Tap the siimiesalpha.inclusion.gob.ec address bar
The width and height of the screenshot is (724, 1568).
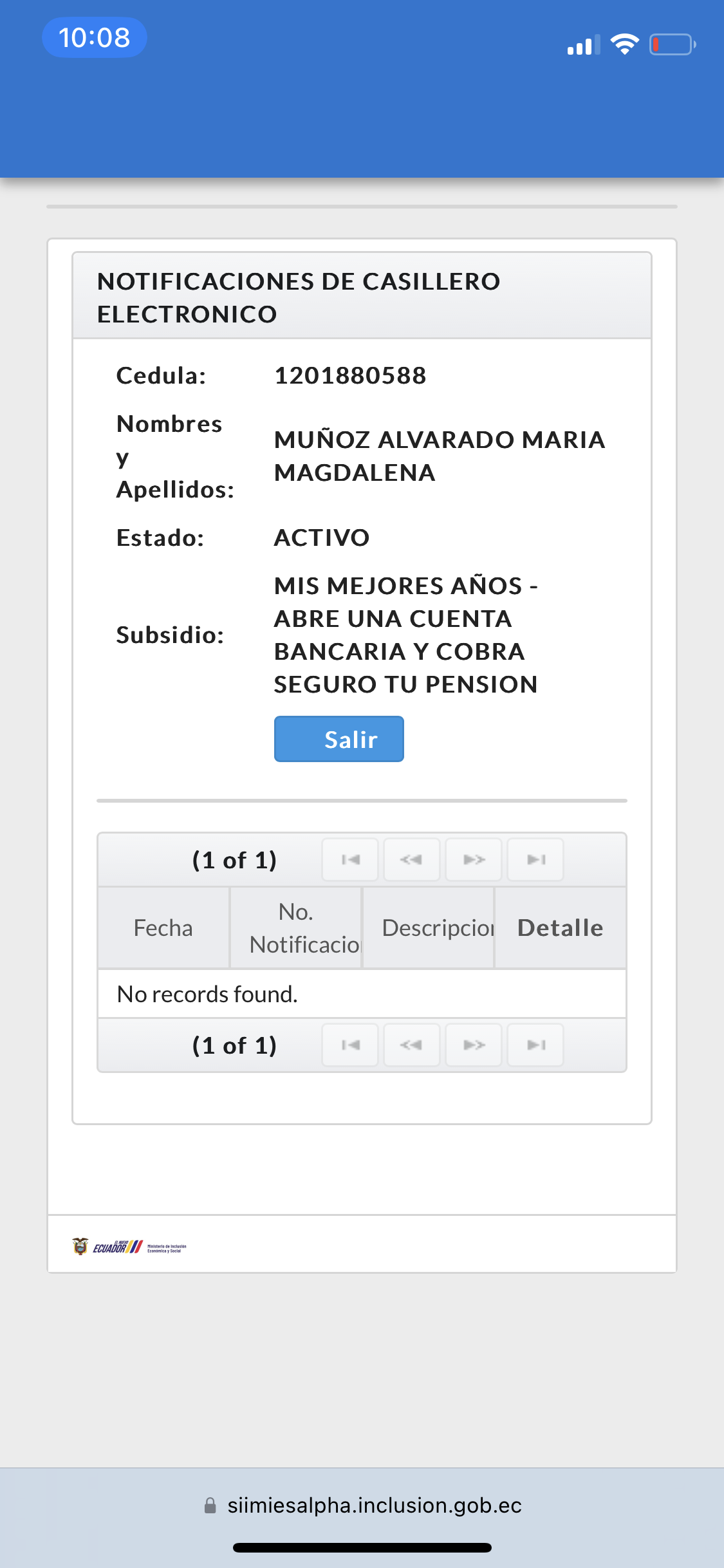374,1506
